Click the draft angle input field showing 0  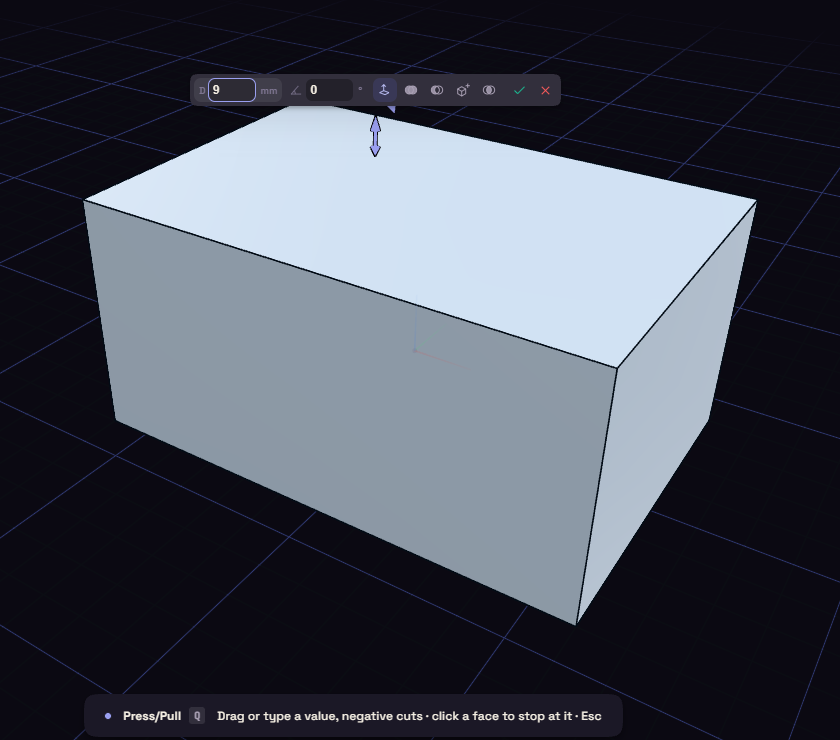point(329,90)
